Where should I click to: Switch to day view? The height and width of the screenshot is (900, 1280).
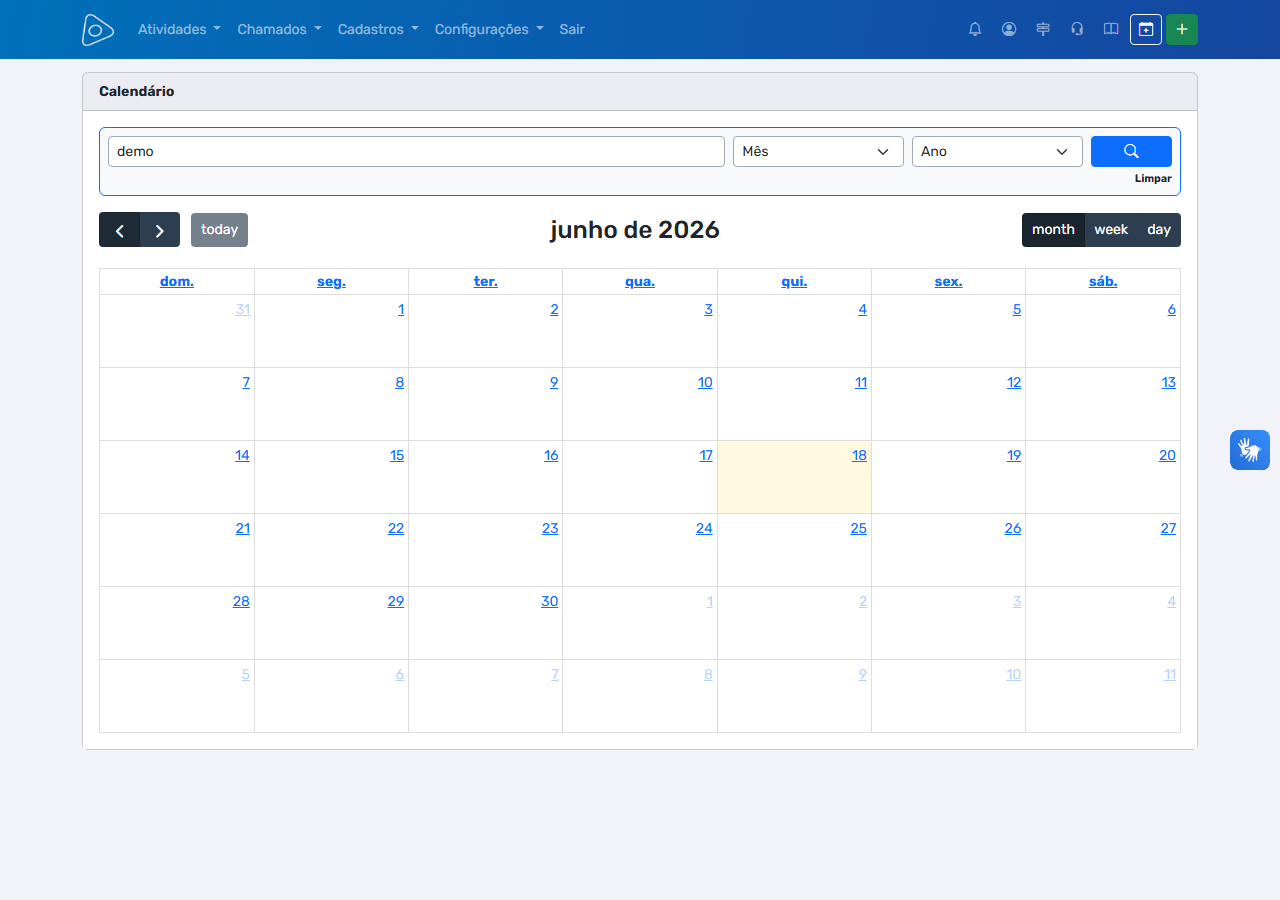[1159, 230]
